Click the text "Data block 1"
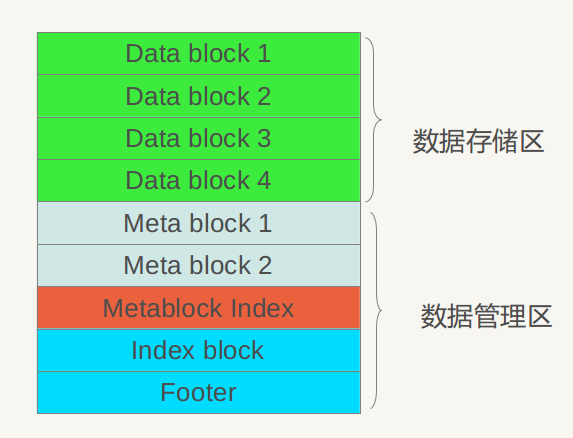The image size is (573, 438). tap(198, 53)
